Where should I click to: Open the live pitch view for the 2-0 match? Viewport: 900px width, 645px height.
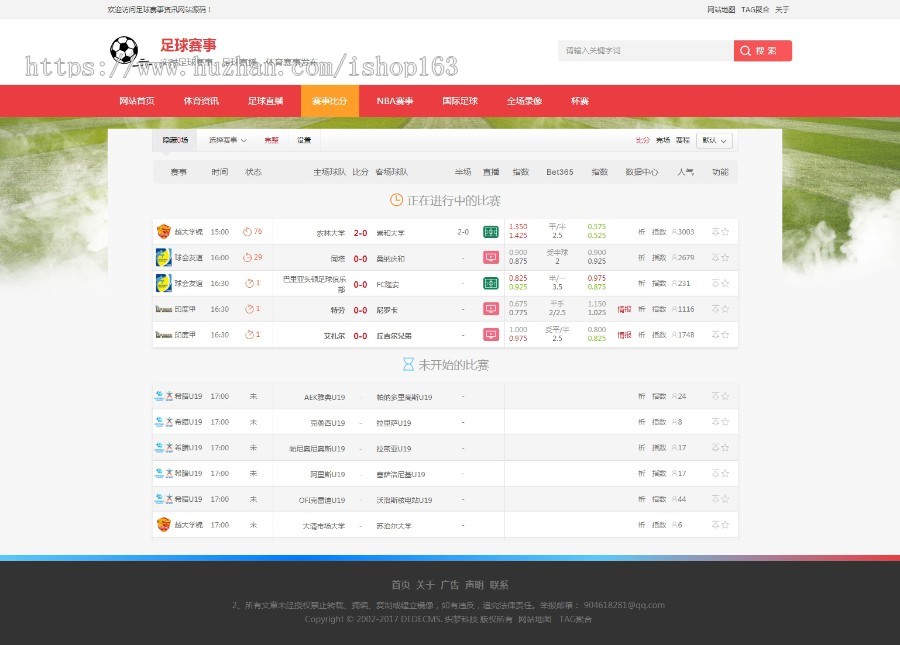click(491, 232)
